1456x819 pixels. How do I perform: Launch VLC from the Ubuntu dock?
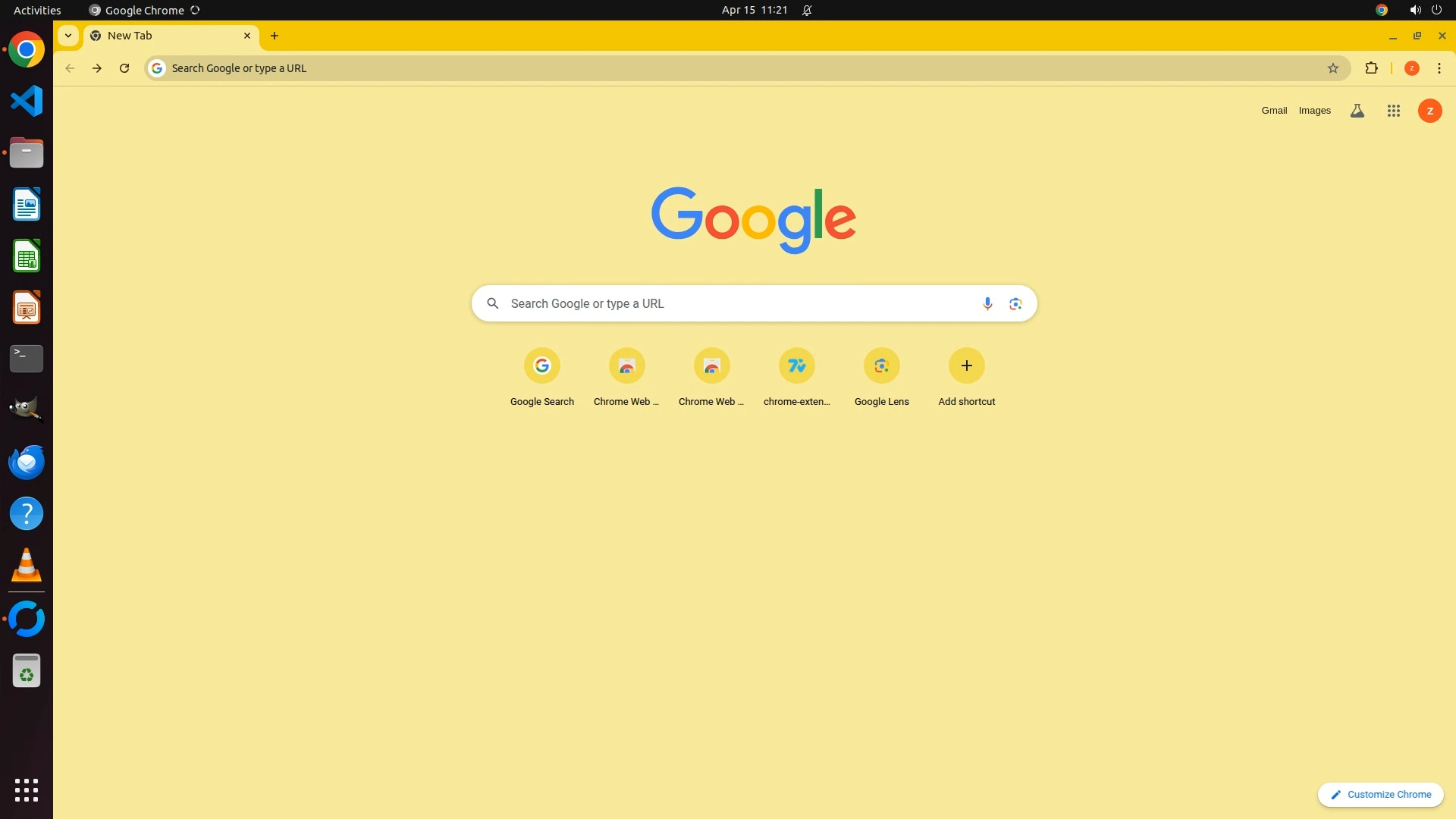coord(27,566)
